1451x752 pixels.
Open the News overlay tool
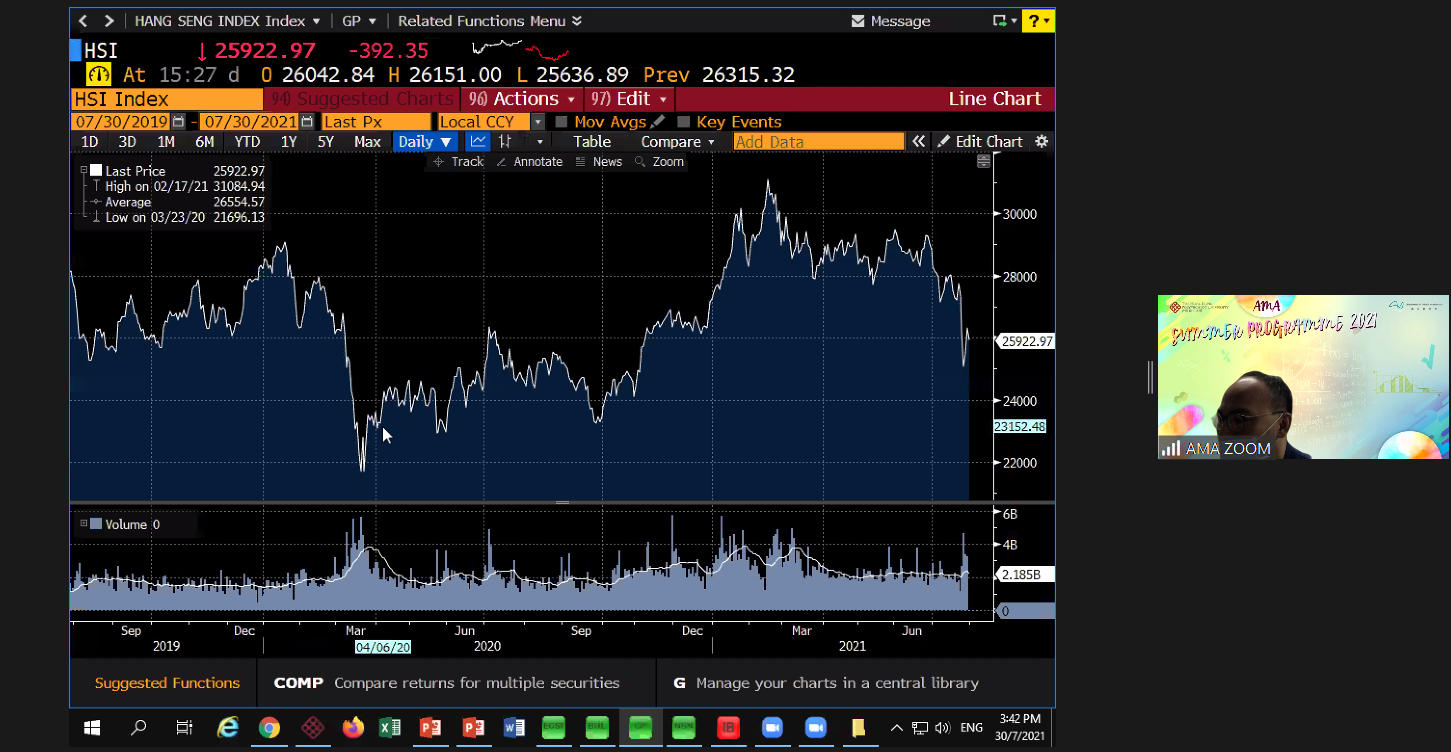tap(599, 162)
